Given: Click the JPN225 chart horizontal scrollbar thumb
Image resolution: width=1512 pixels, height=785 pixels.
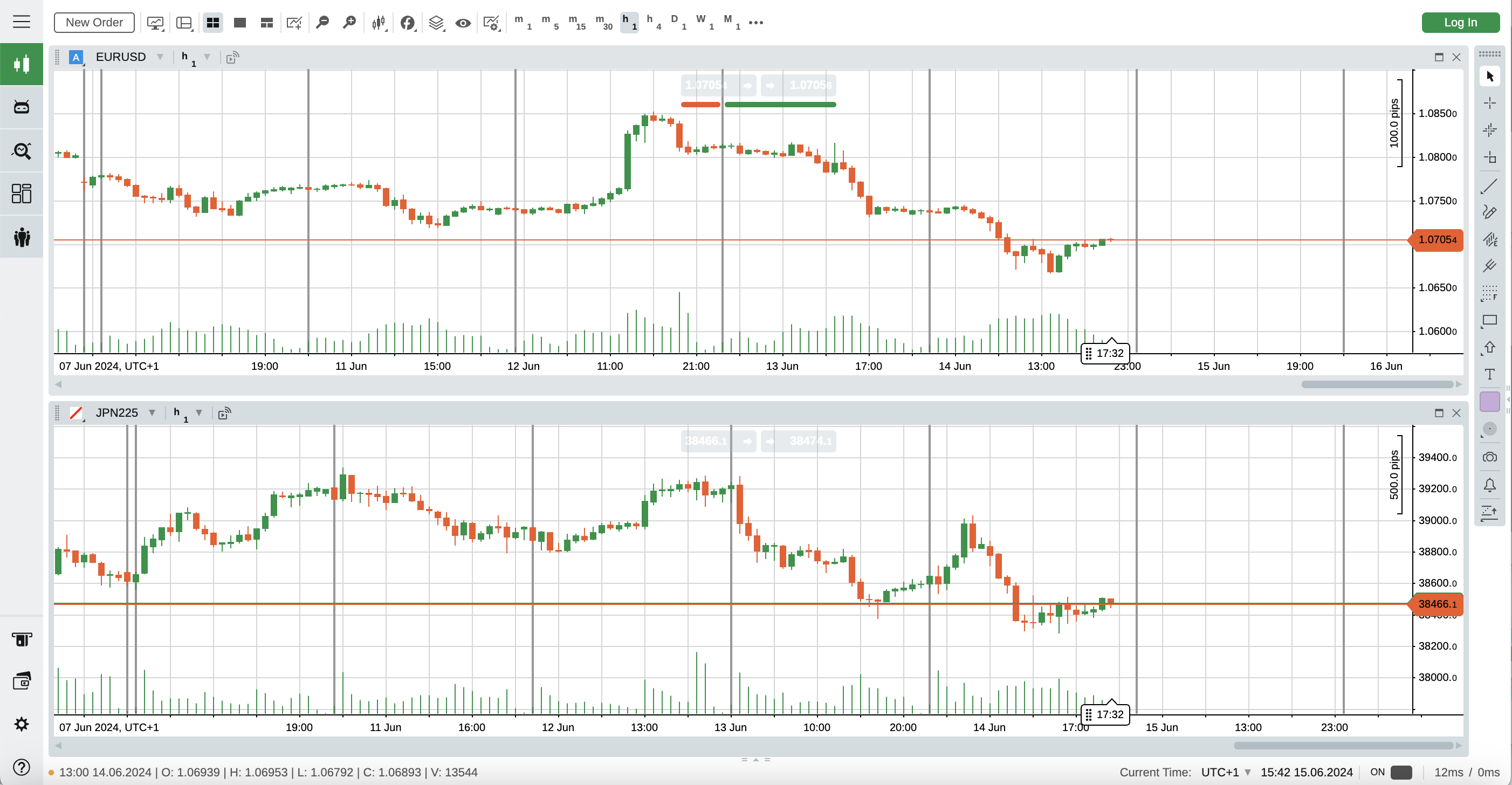Looking at the screenshot, I should coord(1344,745).
